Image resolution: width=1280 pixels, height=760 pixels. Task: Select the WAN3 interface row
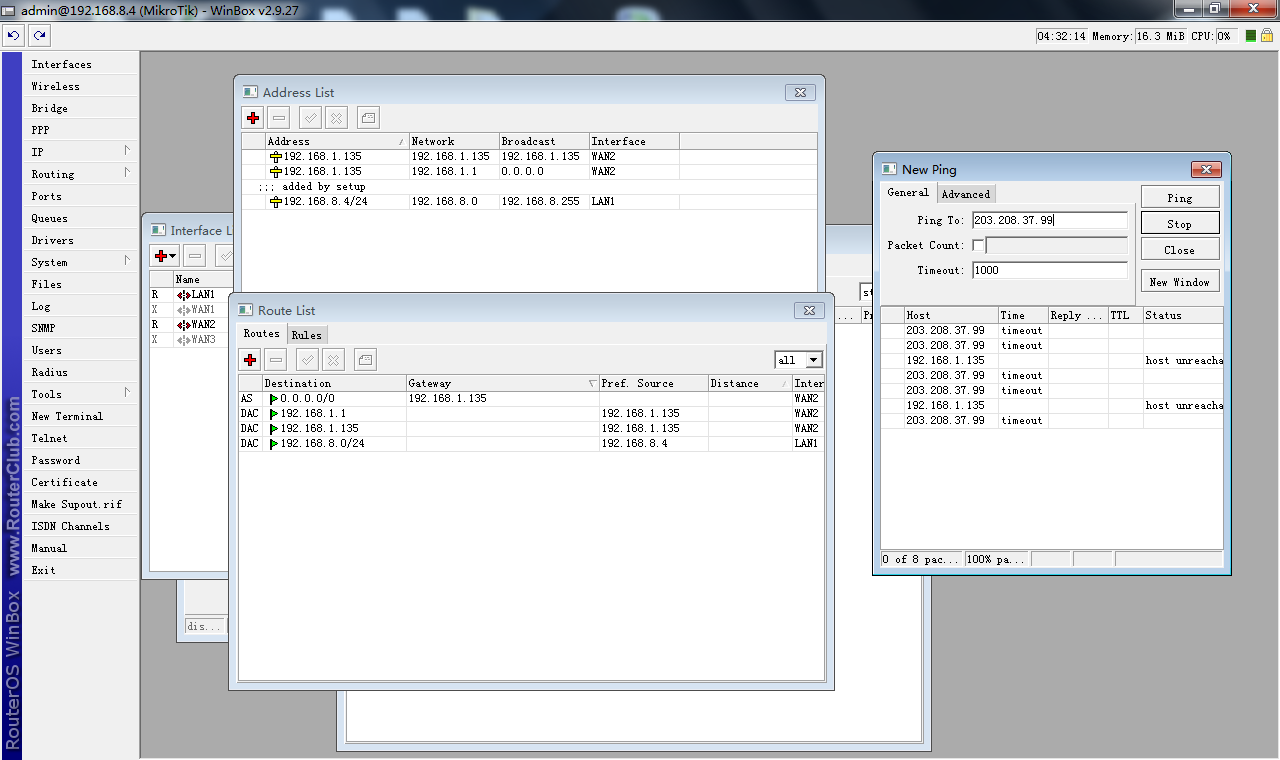pos(191,340)
